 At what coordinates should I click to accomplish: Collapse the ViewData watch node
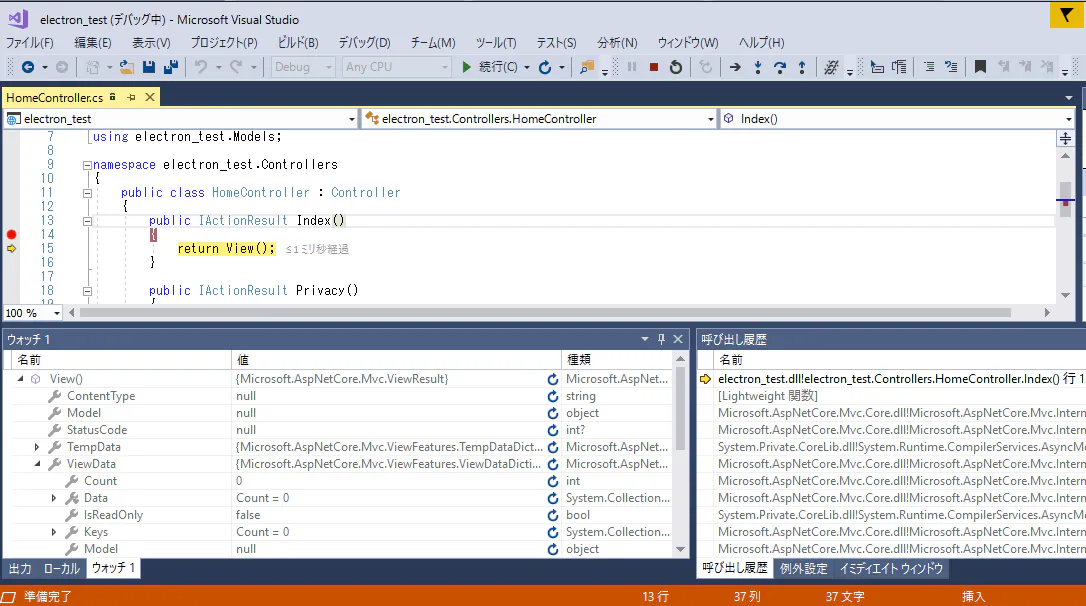point(37,464)
